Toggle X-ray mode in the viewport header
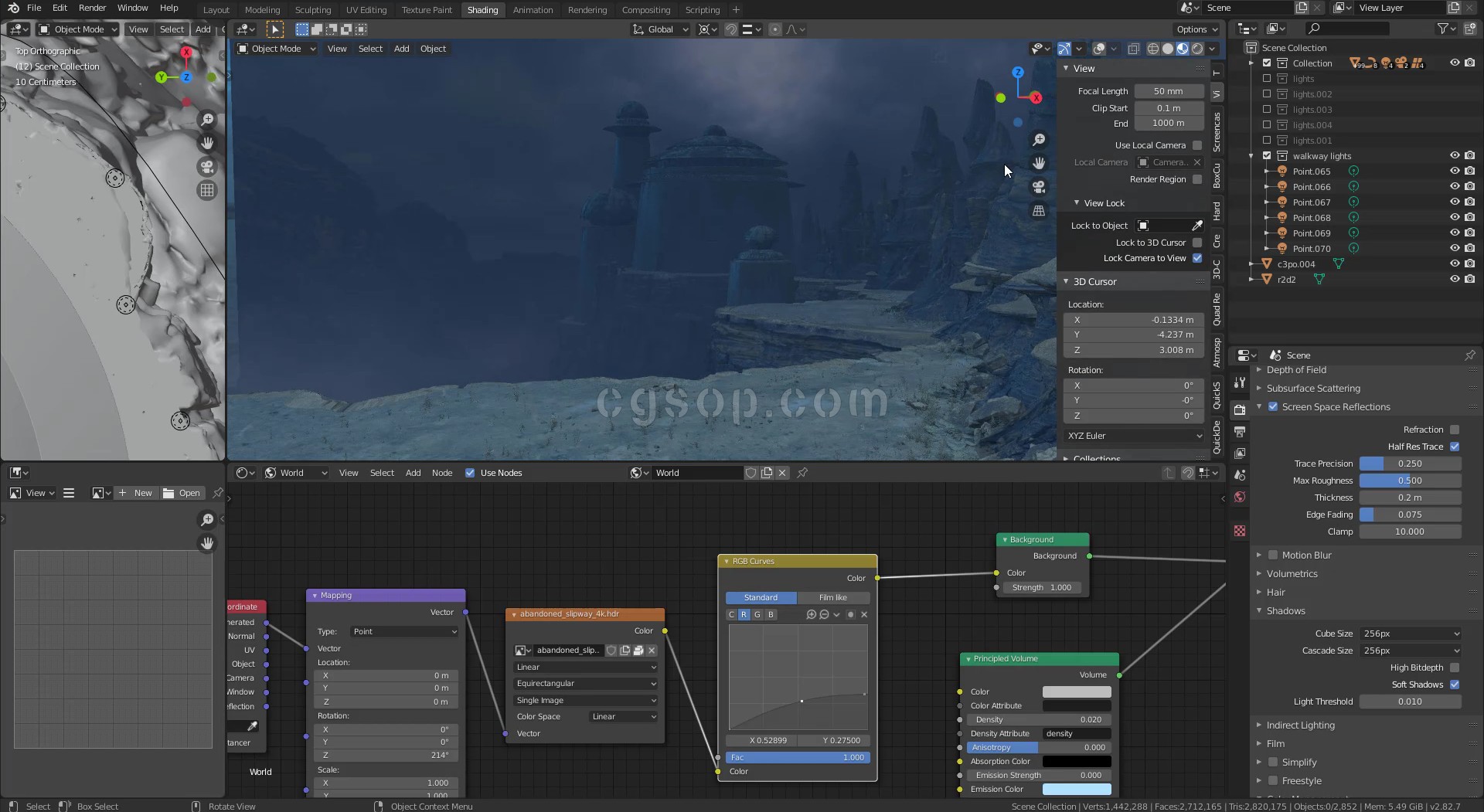The width and height of the screenshot is (1484, 812). (1133, 49)
